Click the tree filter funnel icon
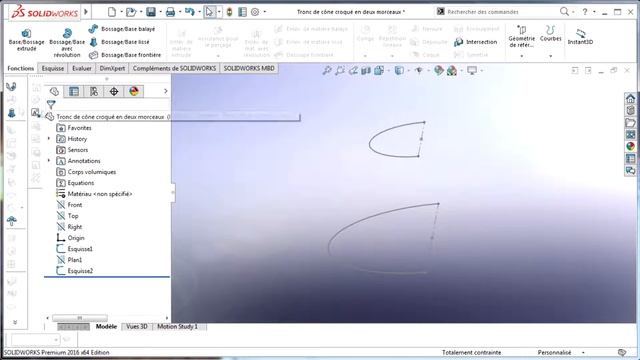 (51, 104)
